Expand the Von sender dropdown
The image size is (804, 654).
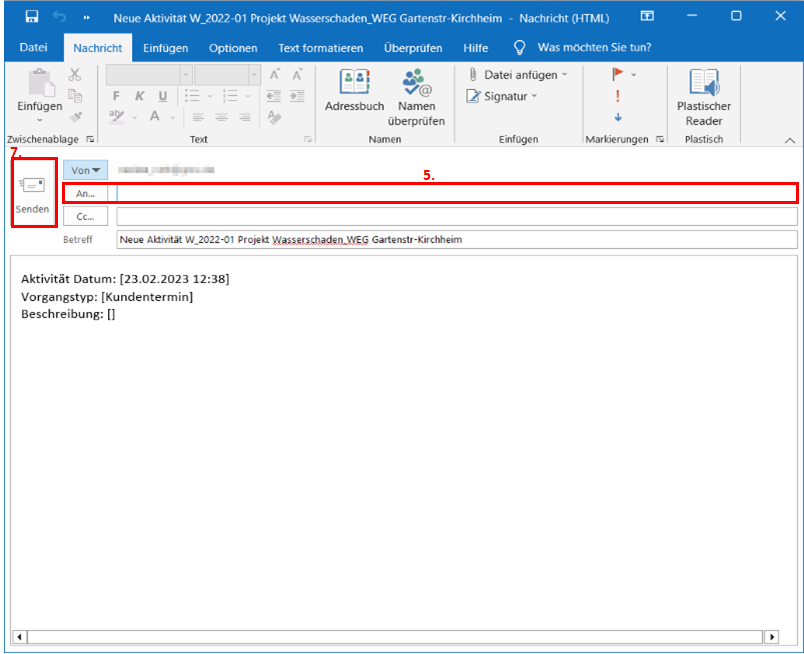[85, 171]
